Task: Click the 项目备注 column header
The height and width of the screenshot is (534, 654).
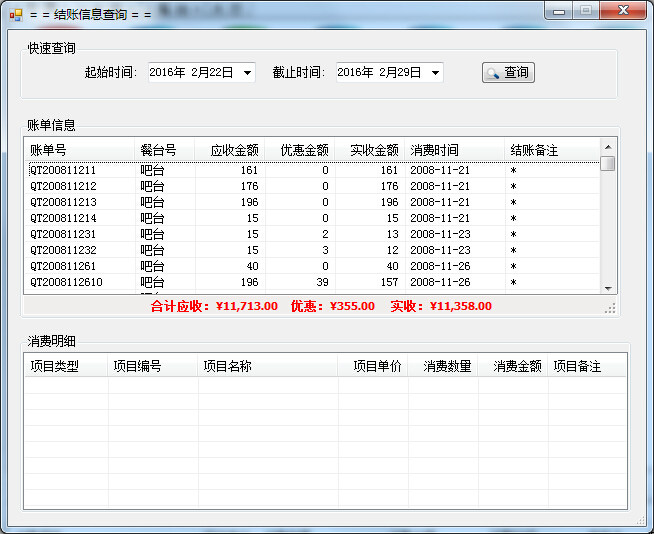Action: (587, 366)
